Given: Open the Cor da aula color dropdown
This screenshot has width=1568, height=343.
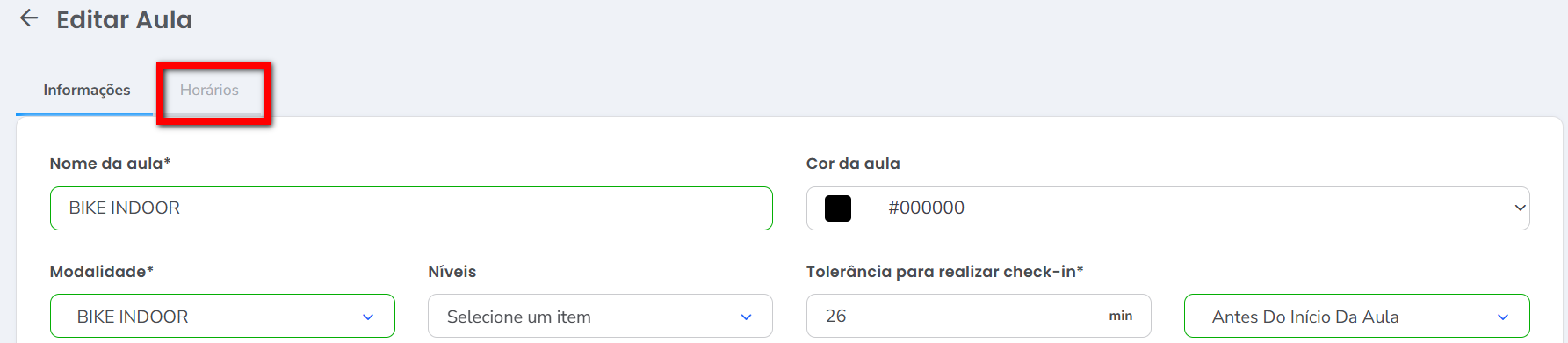Looking at the screenshot, I should point(1167,208).
